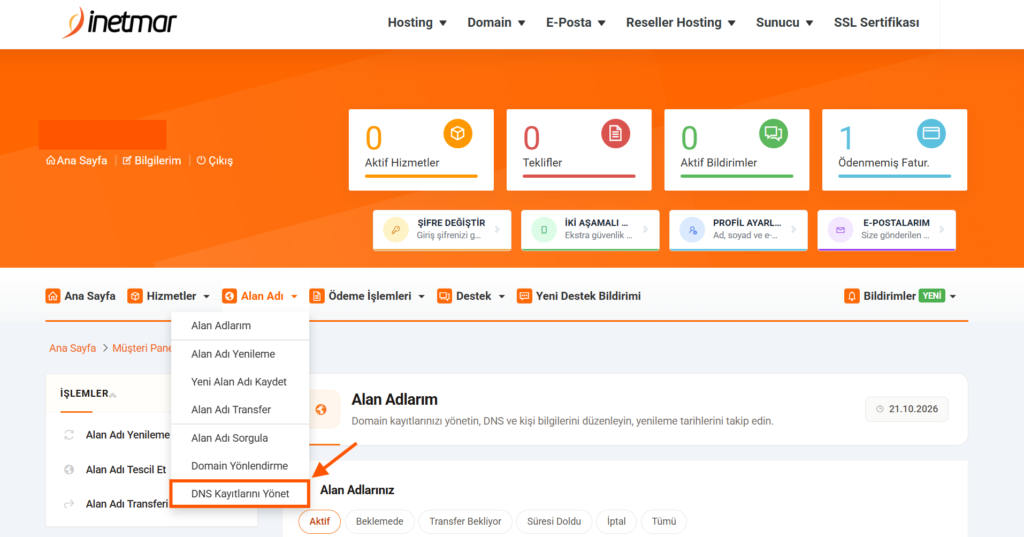Click the Alan Adı Tescil Et globe icon
The height and width of the screenshot is (537, 1024).
[69, 470]
